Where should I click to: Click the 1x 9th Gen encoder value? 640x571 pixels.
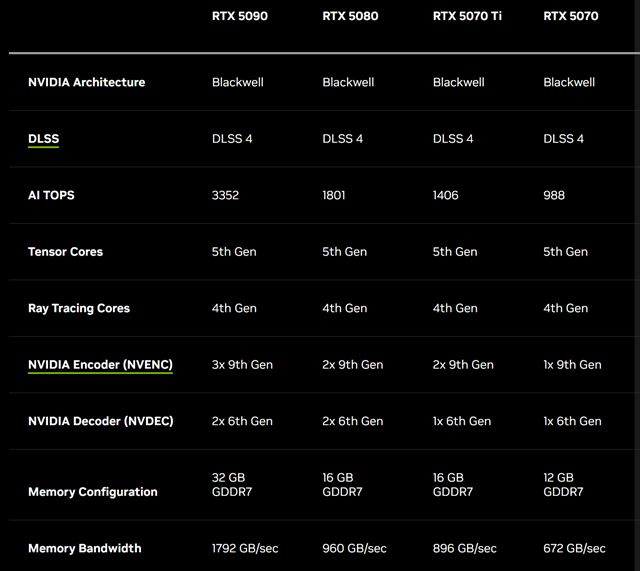tap(572, 364)
